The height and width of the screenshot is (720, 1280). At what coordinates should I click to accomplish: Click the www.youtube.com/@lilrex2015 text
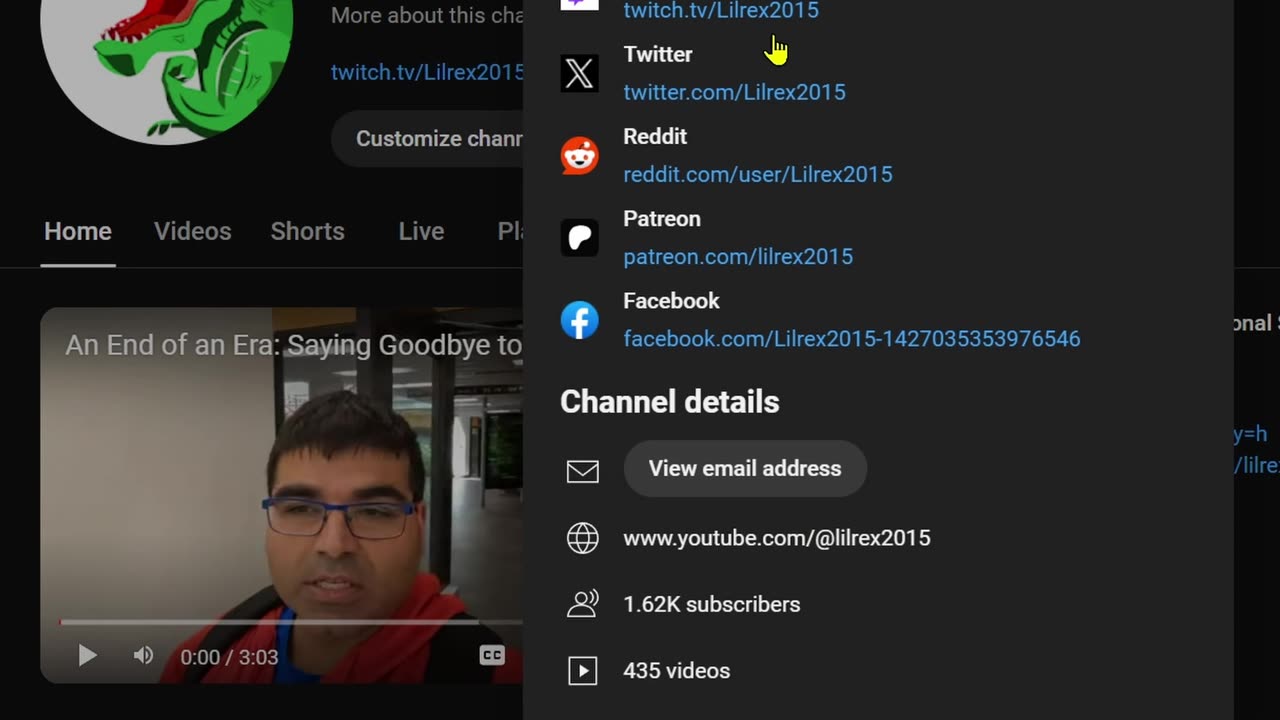point(777,538)
